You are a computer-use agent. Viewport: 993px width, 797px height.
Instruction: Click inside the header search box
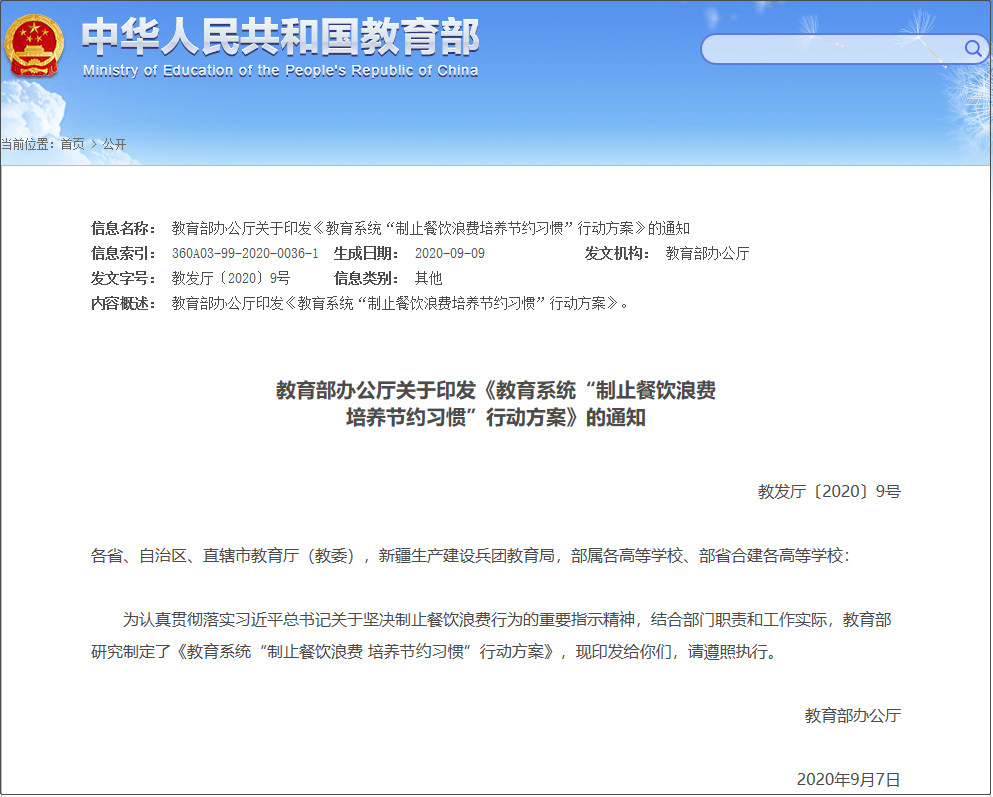coord(830,49)
